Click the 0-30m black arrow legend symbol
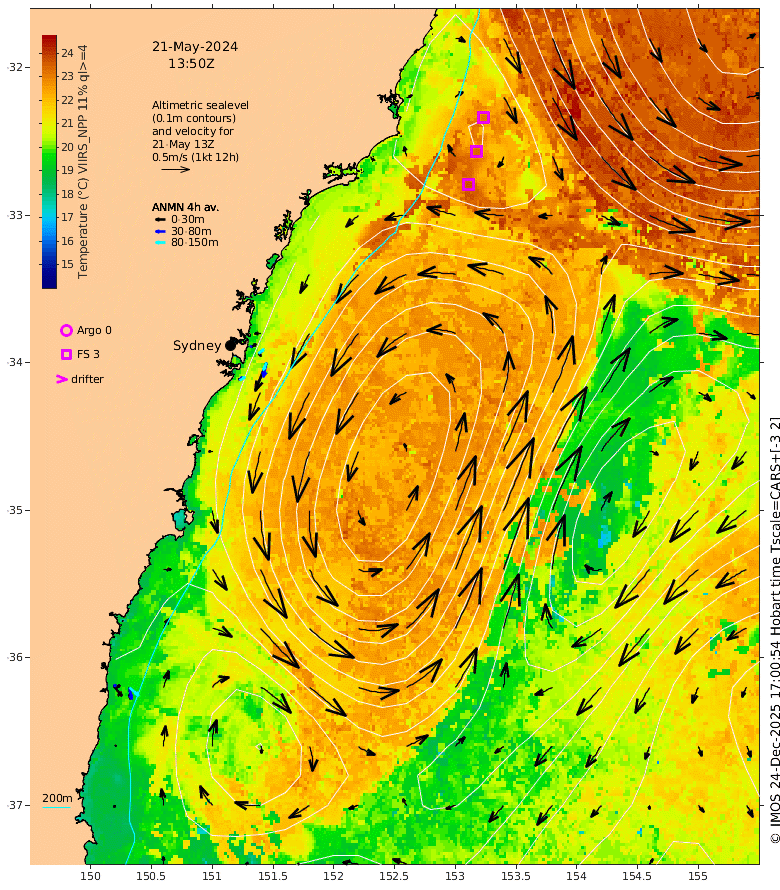 [161, 219]
